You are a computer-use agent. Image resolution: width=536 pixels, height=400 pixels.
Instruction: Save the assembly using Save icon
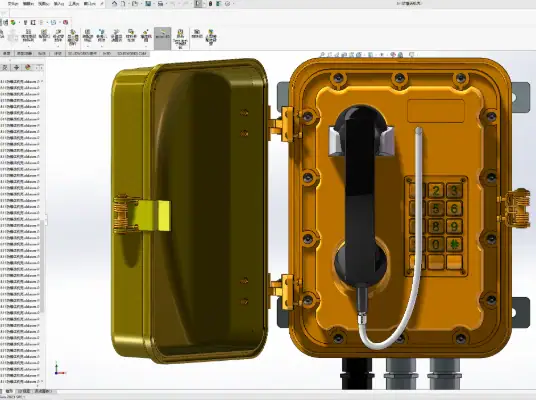pos(148,3)
